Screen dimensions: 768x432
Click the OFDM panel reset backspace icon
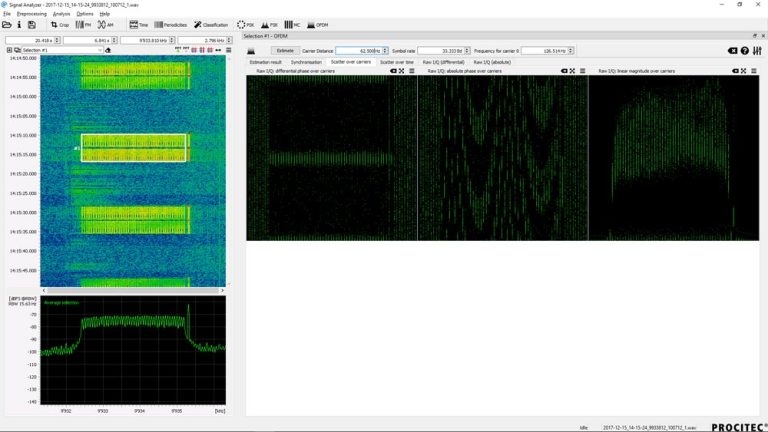click(x=733, y=50)
